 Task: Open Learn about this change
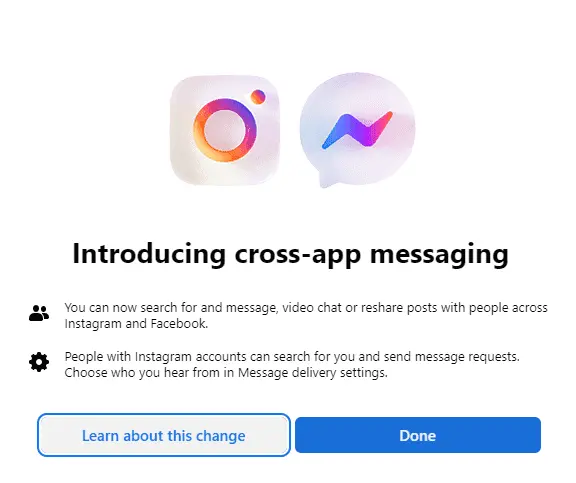(x=163, y=435)
